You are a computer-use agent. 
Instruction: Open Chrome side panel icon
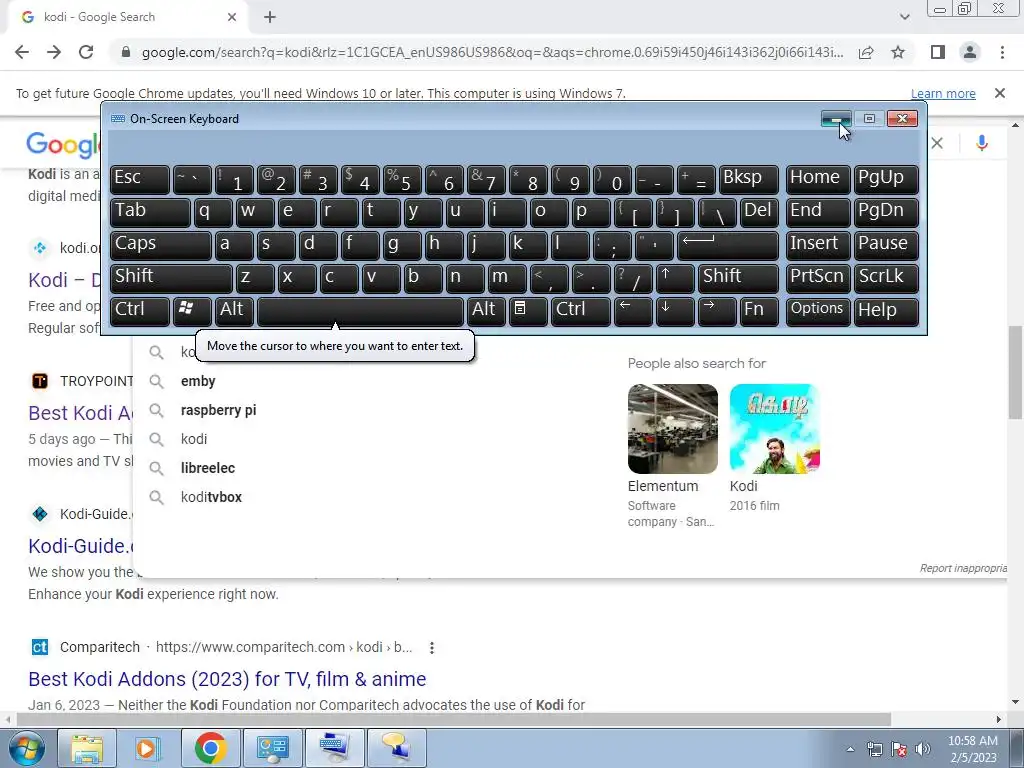(938, 52)
